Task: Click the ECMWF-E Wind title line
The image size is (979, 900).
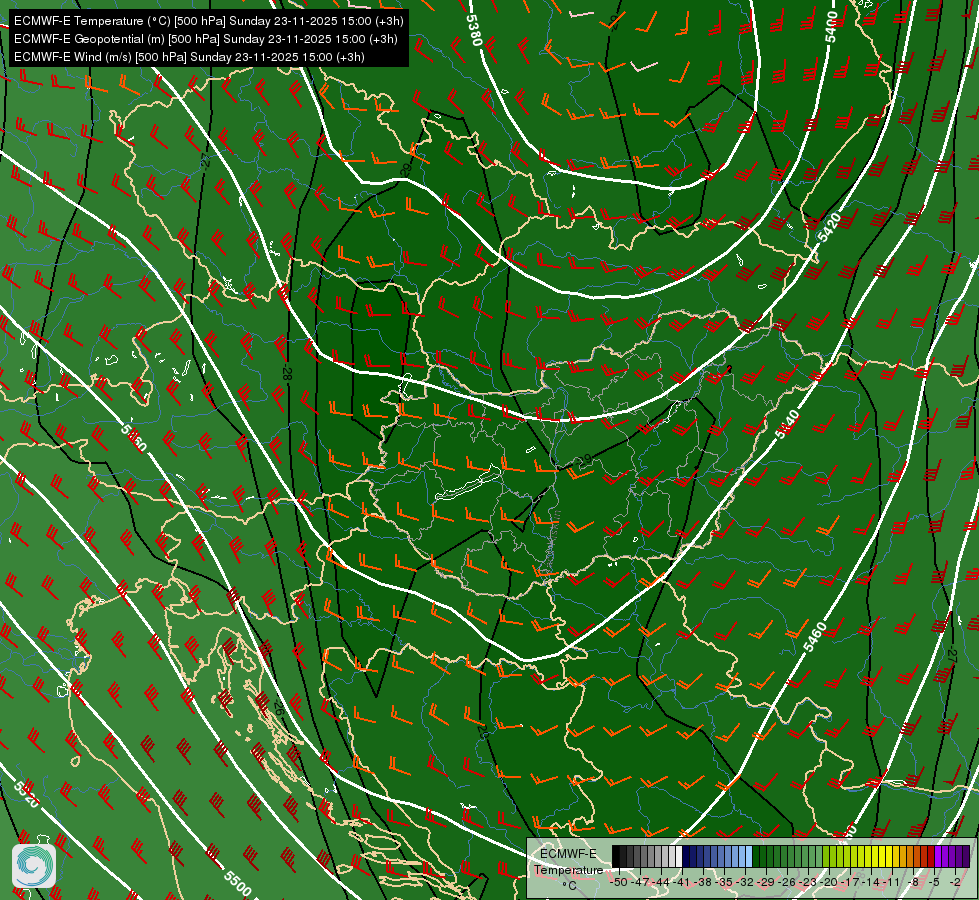Action: [x=189, y=57]
